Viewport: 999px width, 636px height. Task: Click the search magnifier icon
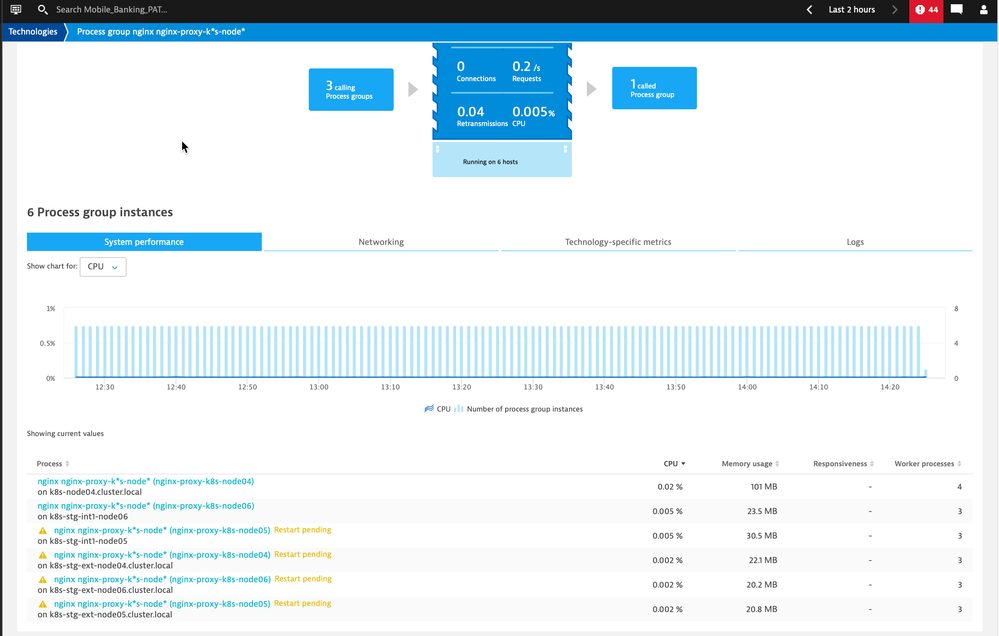pos(42,10)
